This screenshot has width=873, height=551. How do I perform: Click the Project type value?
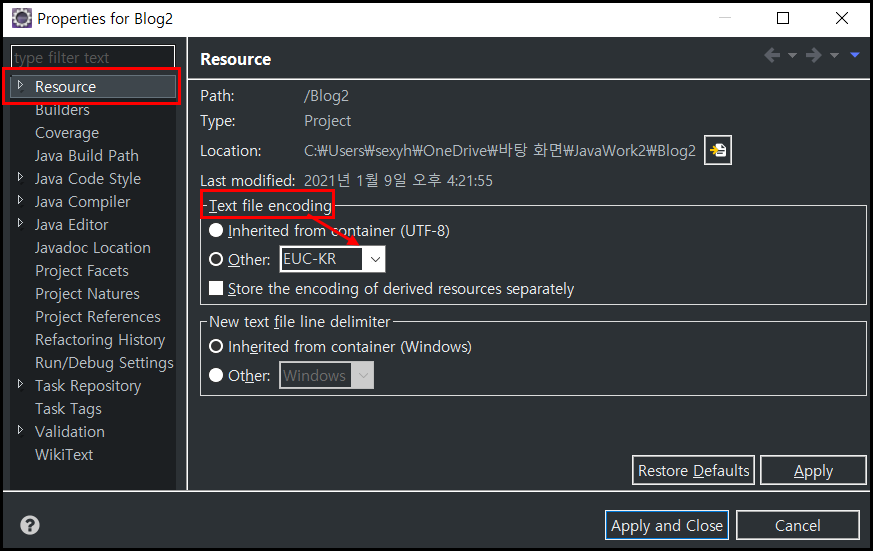click(x=327, y=121)
